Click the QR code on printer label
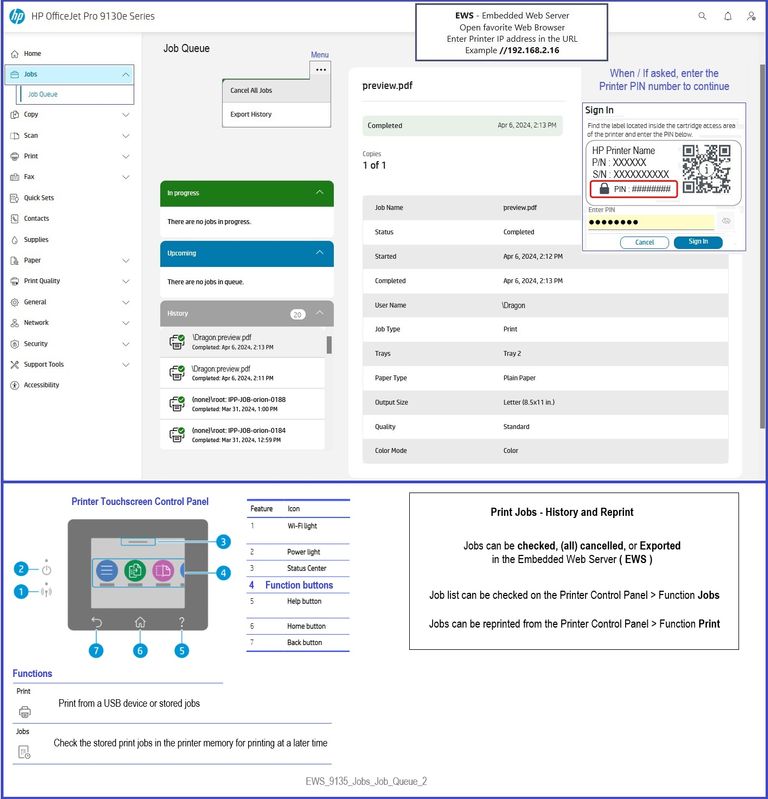Image resolution: width=768 pixels, height=799 pixels. coord(706,169)
